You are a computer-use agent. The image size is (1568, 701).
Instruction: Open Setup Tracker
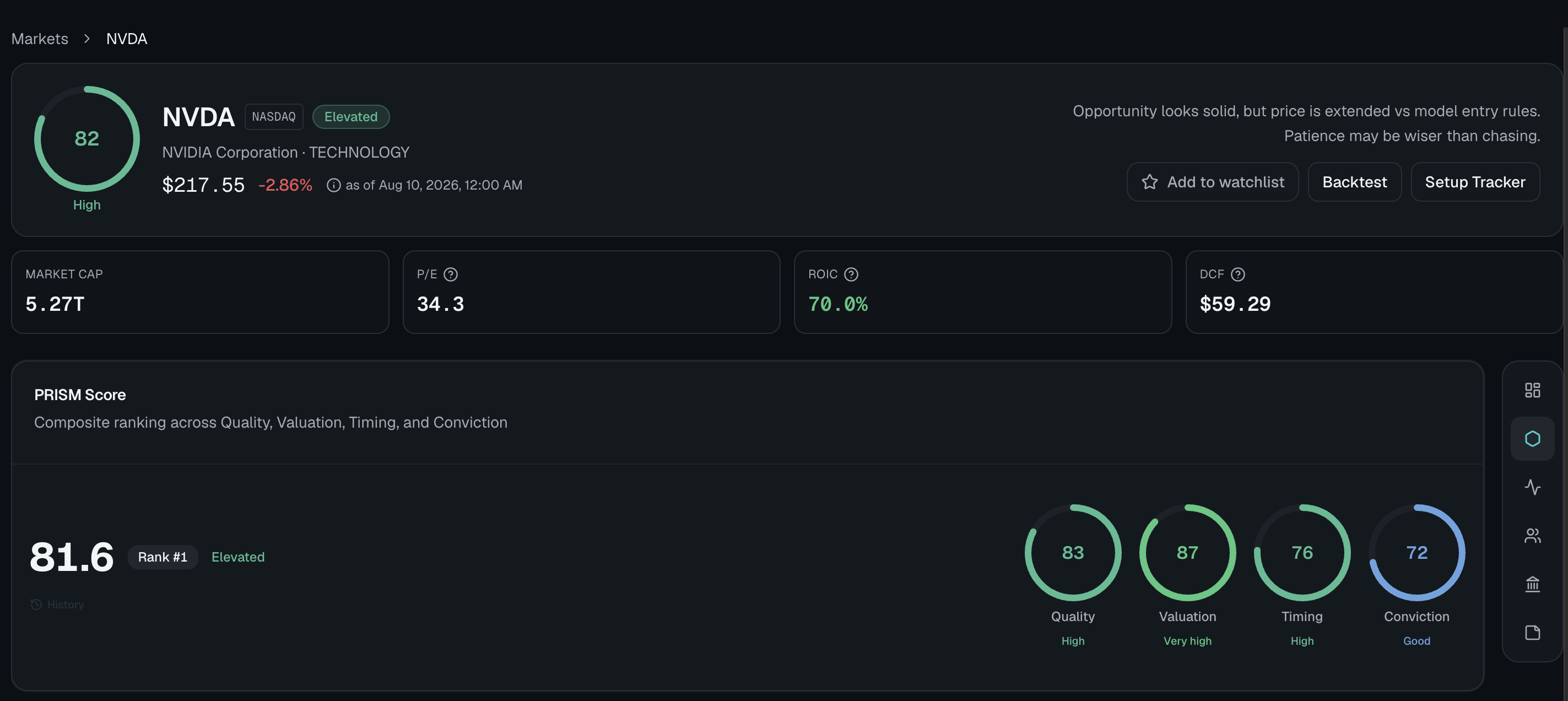(x=1475, y=182)
